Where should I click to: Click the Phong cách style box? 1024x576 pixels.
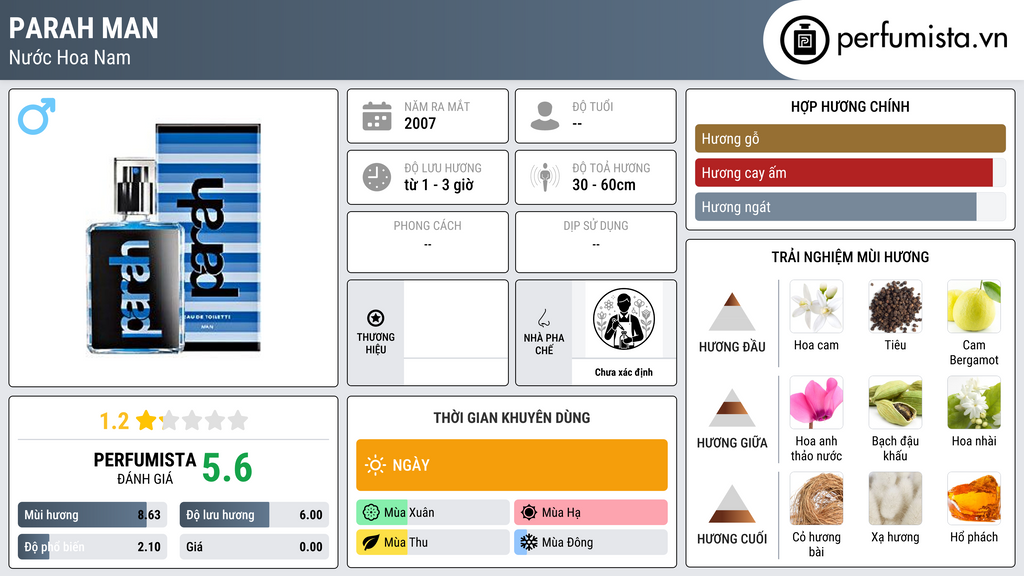[x=428, y=242]
